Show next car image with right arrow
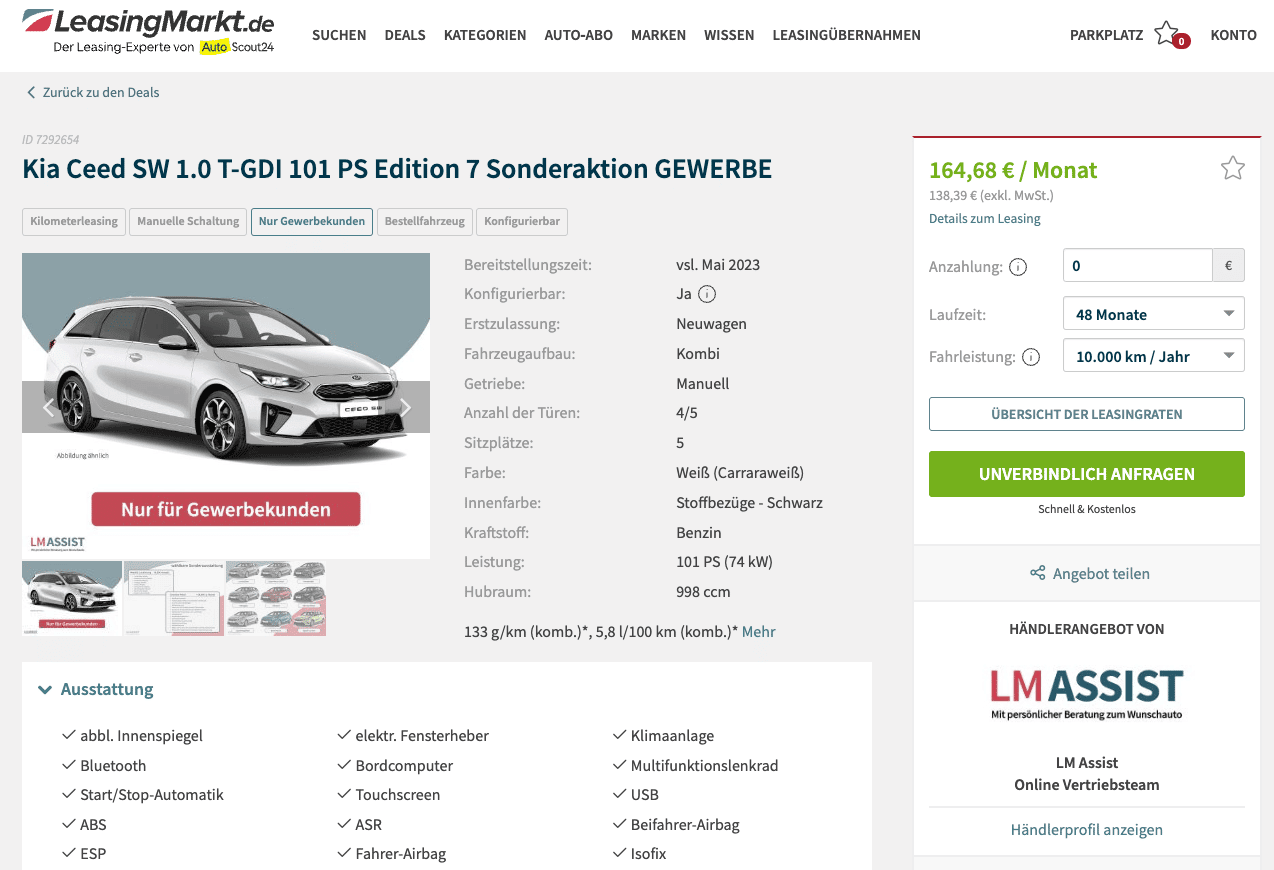 [405, 407]
